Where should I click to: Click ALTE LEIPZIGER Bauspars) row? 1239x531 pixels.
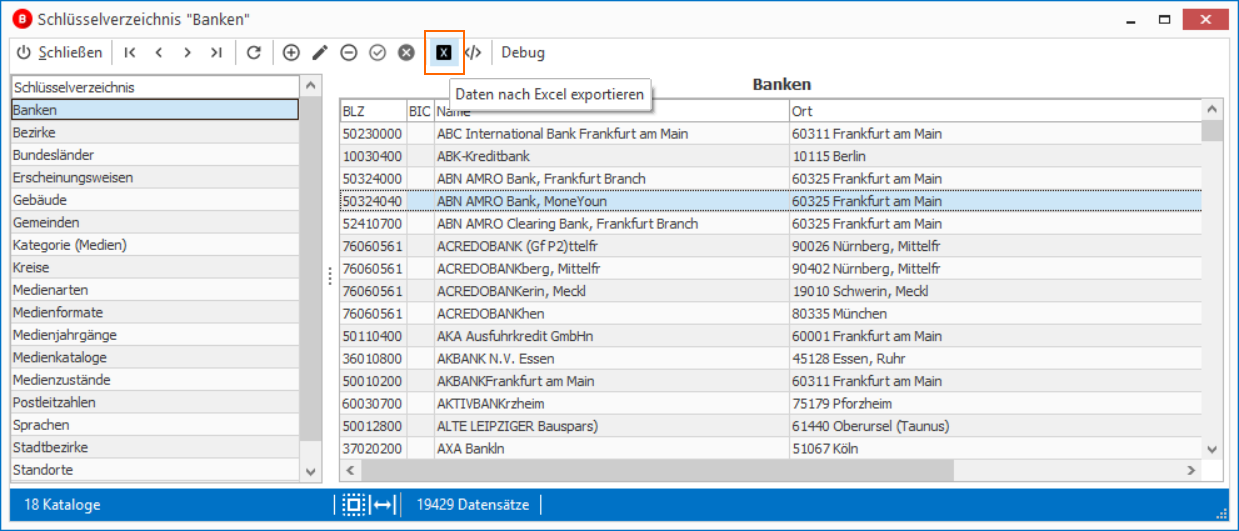pos(770,426)
